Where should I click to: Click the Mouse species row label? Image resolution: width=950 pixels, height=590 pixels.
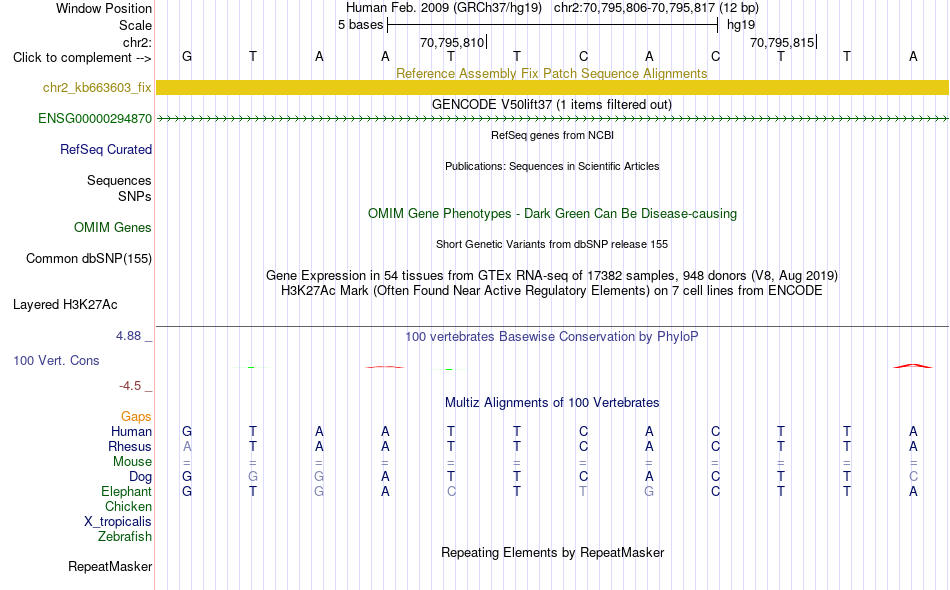click(132, 462)
